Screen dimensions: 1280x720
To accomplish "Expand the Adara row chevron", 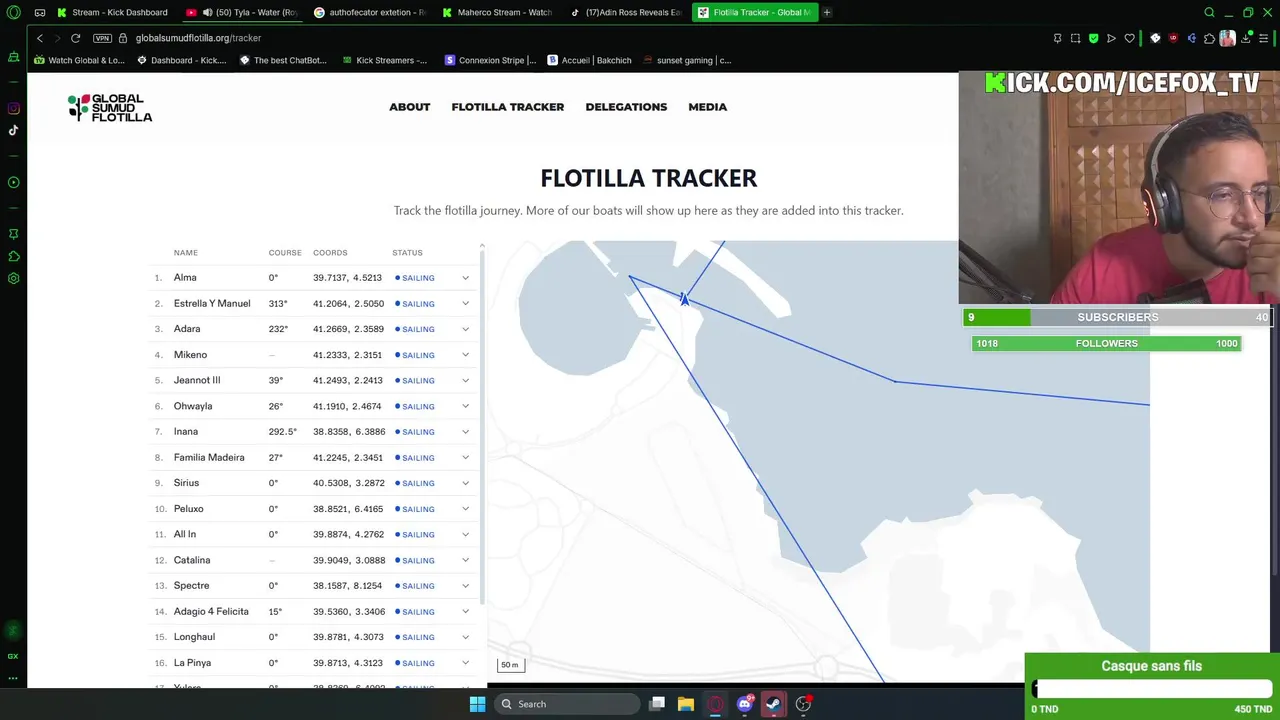I will (x=465, y=329).
